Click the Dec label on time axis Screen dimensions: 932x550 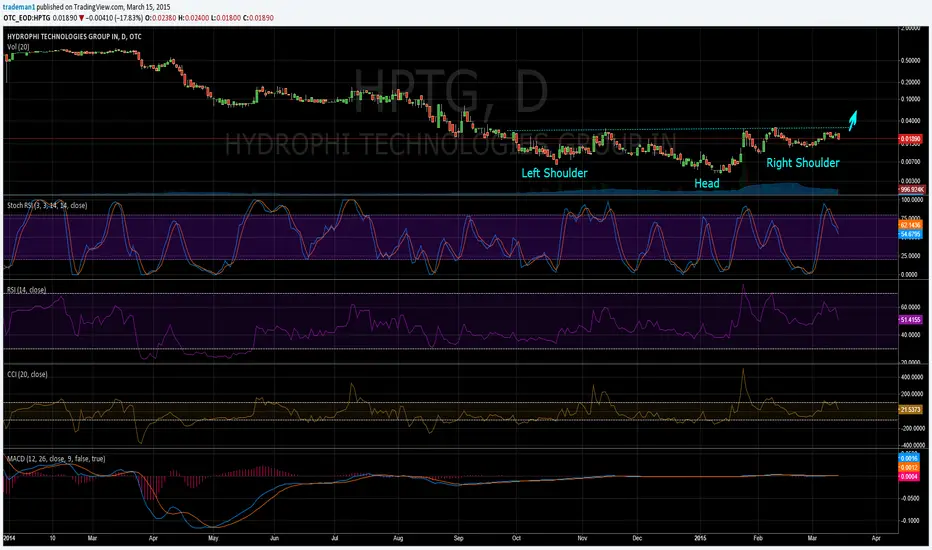coord(637,538)
